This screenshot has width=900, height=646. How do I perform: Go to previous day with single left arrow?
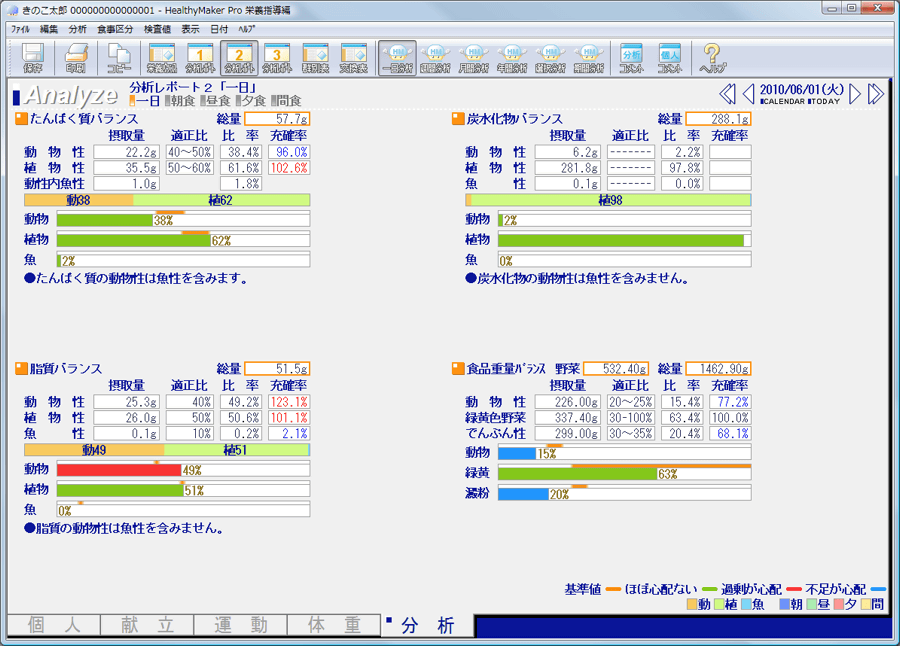pos(748,94)
